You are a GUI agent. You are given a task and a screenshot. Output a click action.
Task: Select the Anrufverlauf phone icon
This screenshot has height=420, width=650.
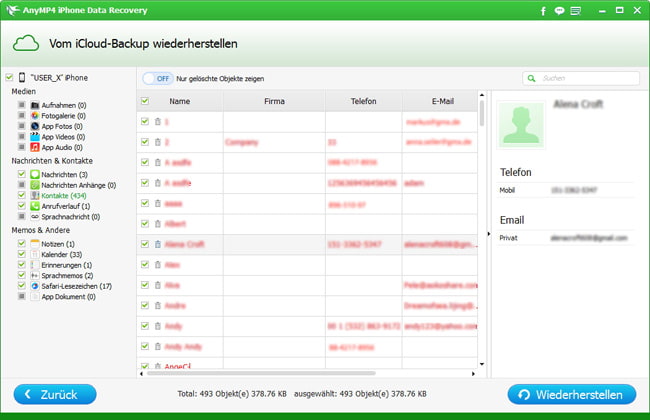tap(35, 206)
